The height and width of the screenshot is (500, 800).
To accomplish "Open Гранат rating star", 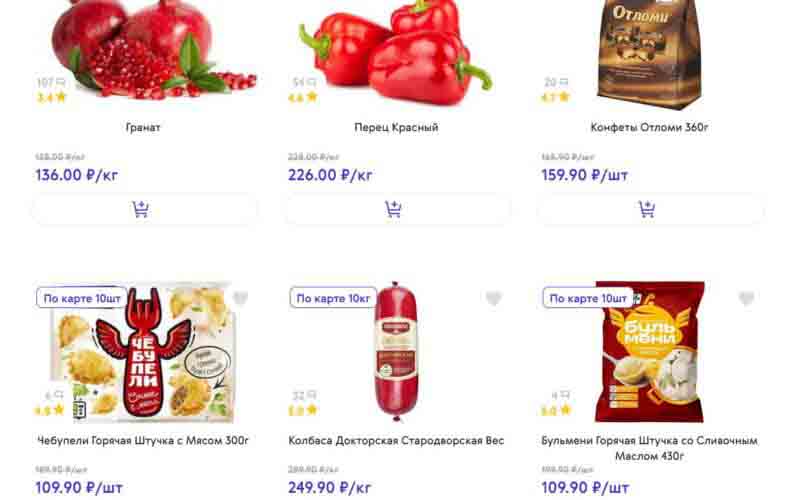I will 61,97.
